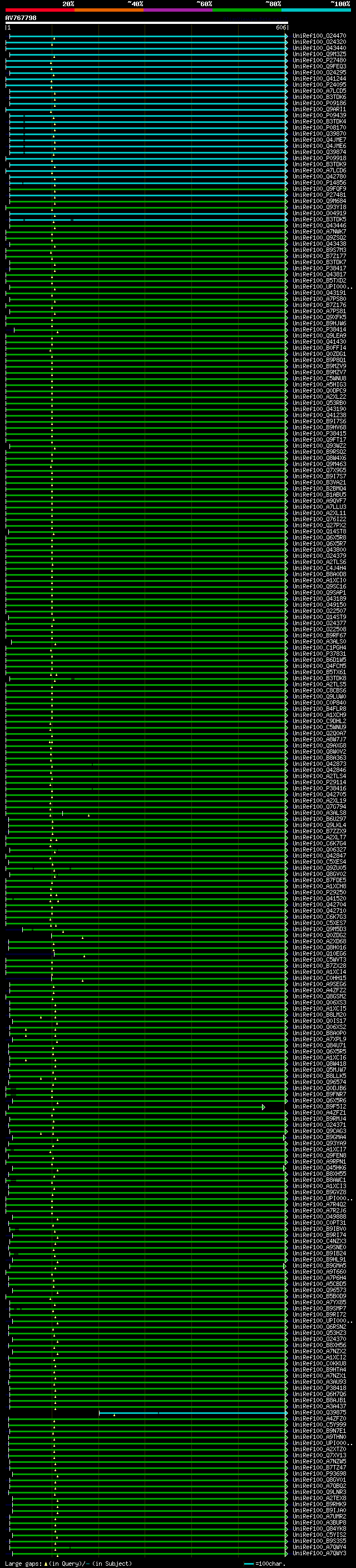The width and height of the screenshot is (356, 1568).
Task: Select hit label UniRef100_Q06327
Action: pos(319,850)
